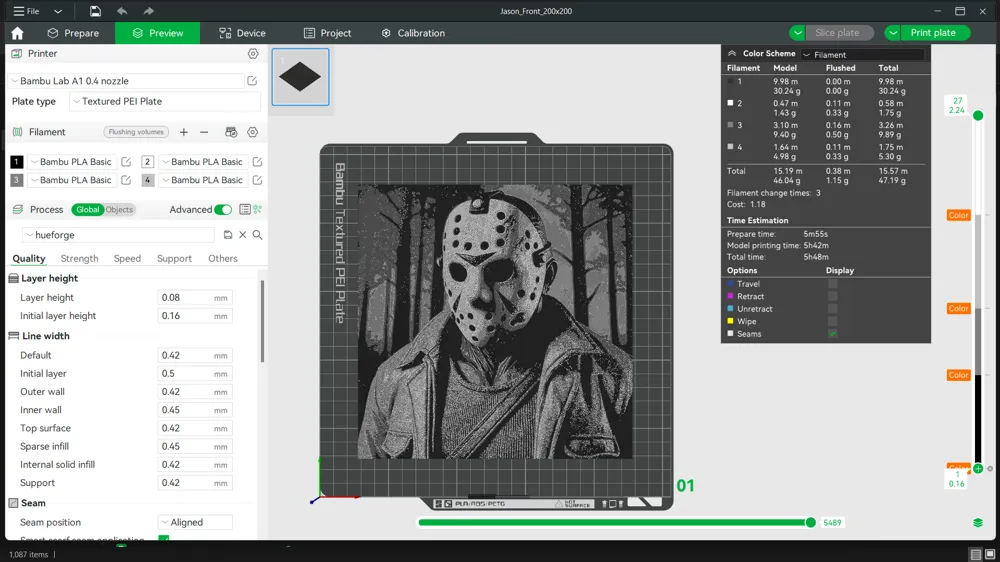Edit filament 3 preset icon

coord(126,180)
